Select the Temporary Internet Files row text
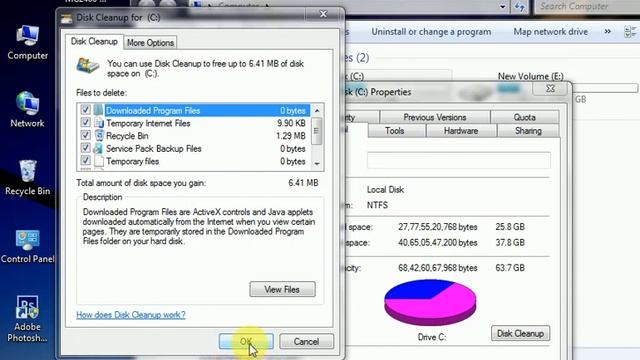The width and height of the screenshot is (640, 360). pyautogui.click(x=148, y=123)
